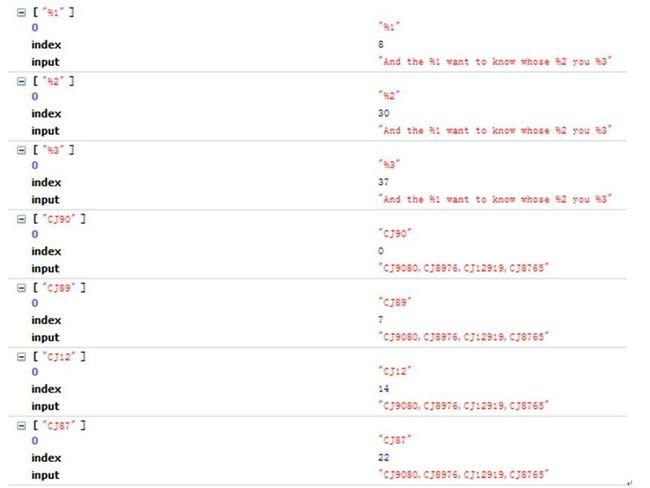Collapse the ["CJ90"] match entry

(x=21, y=219)
